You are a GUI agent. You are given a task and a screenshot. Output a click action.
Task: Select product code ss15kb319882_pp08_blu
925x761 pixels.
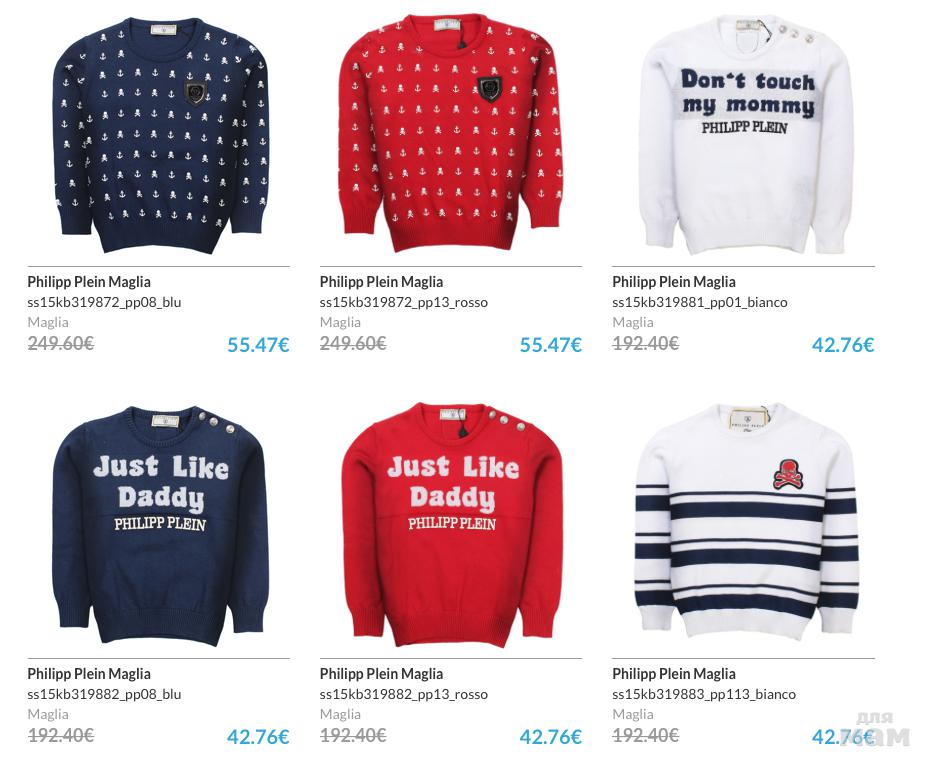104,694
